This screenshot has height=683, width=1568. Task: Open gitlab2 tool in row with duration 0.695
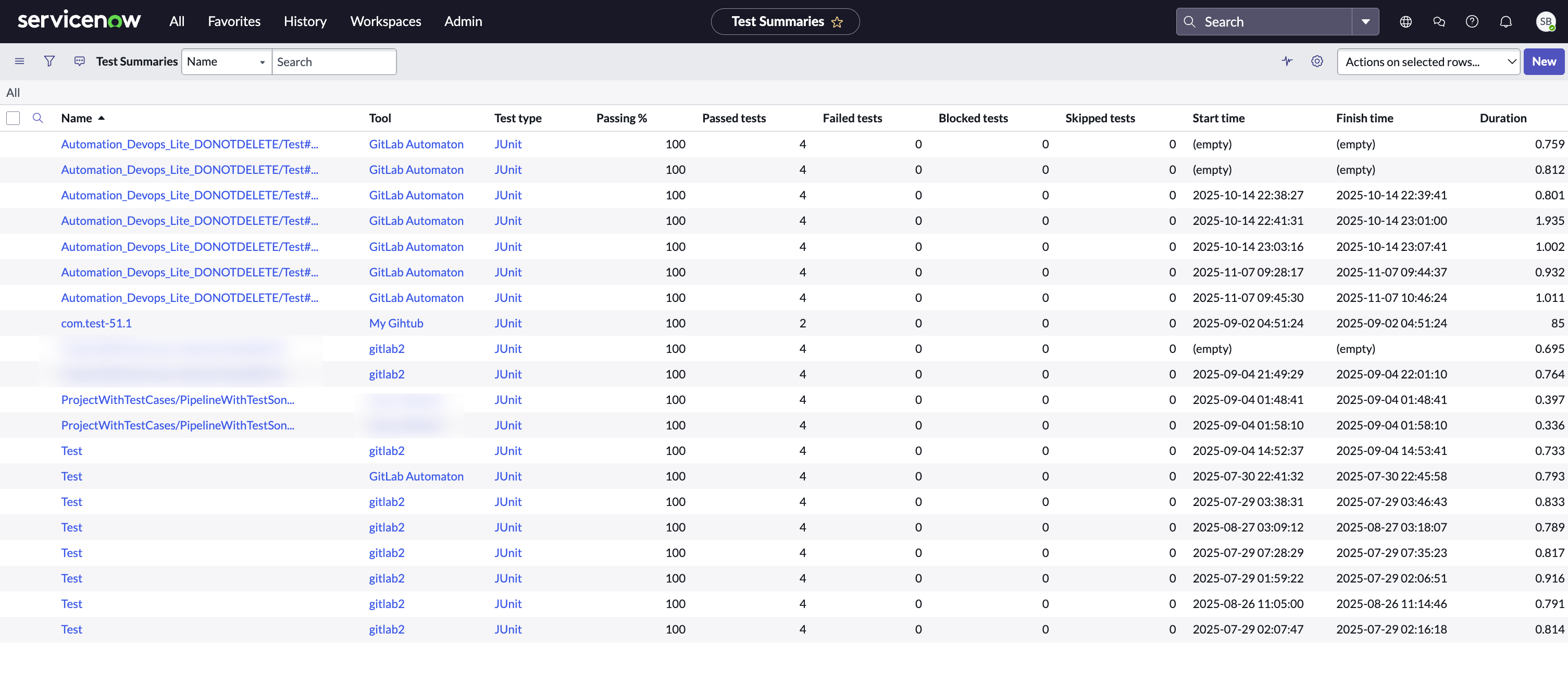pyautogui.click(x=387, y=348)
